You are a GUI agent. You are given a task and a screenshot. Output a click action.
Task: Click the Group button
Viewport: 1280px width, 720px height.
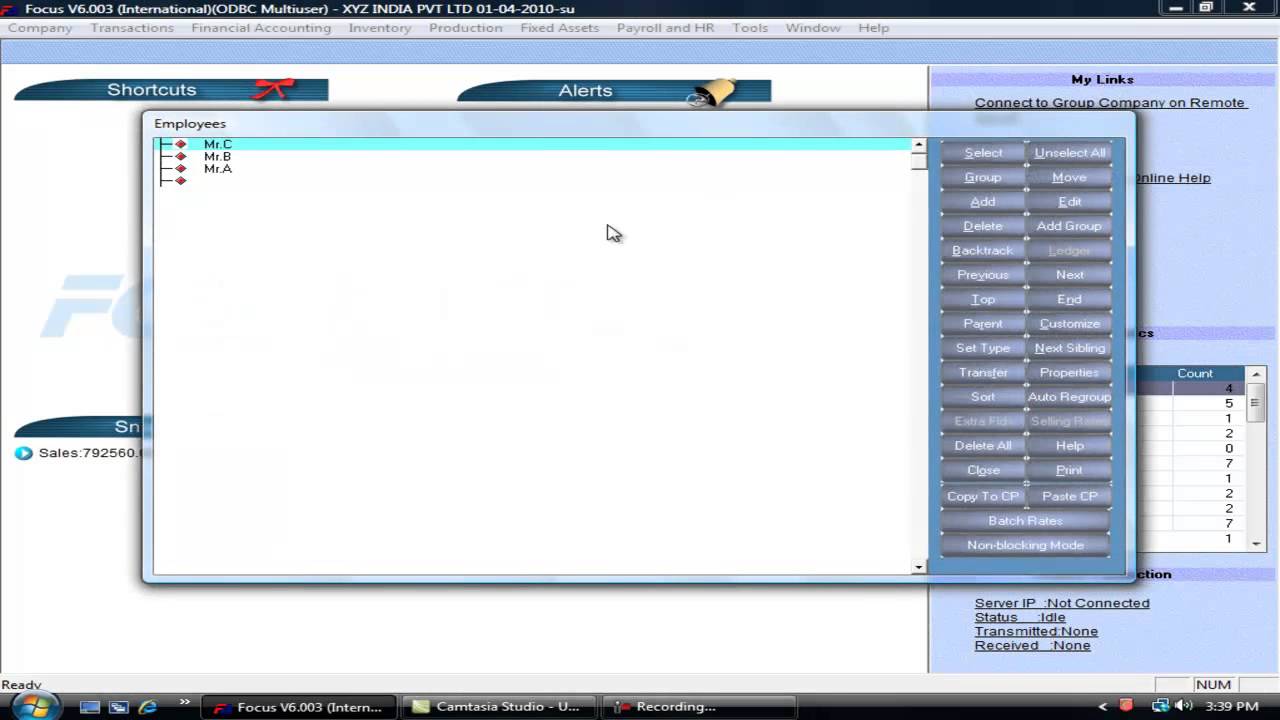[x=983, y=177]
